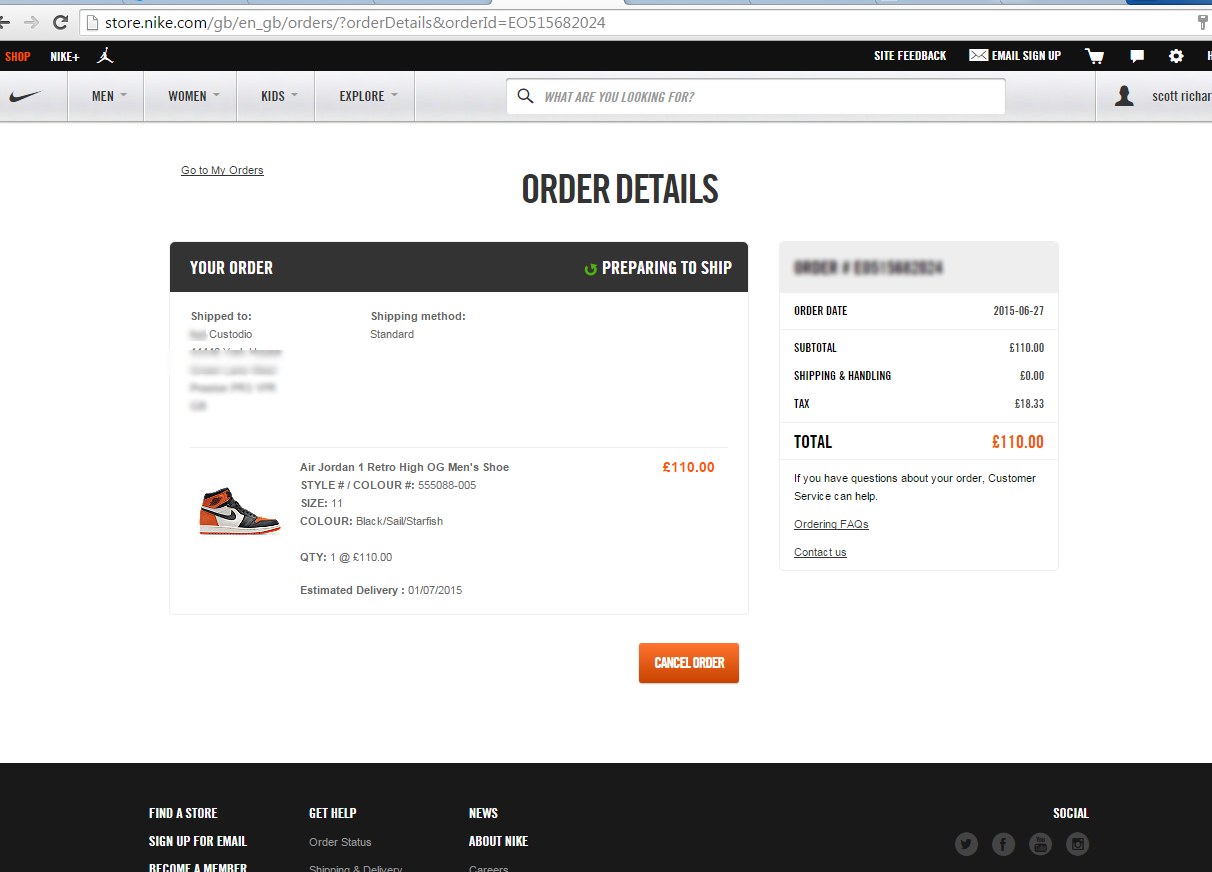Click the Nike swoosh logo

(26, 97)
